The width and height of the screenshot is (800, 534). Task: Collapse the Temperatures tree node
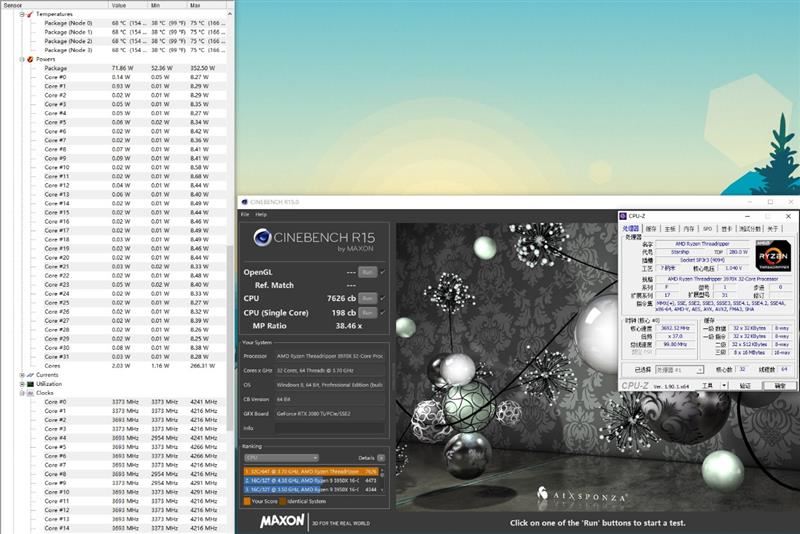[x=22, y=14]
